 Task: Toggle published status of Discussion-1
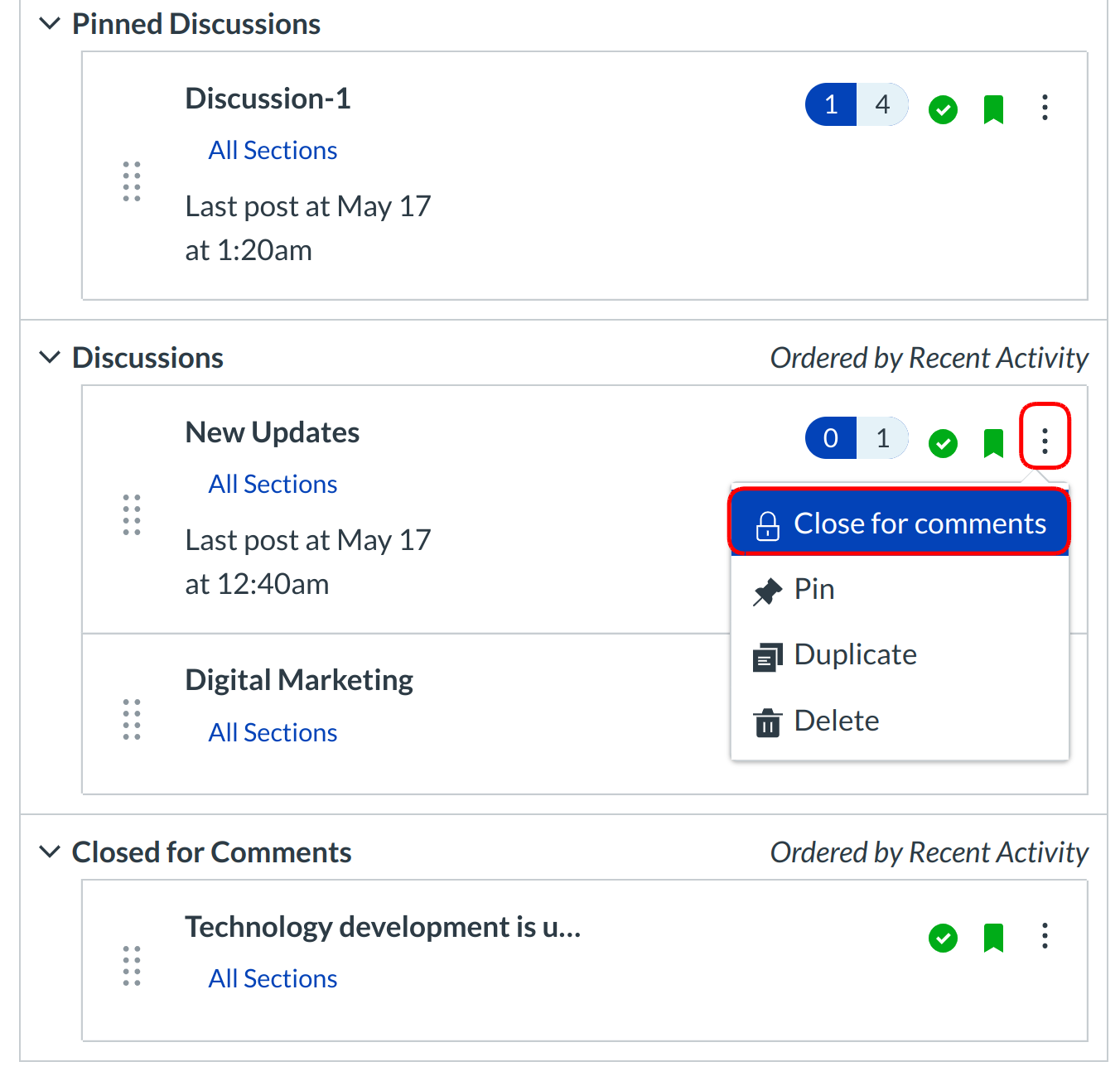tap(943, 109)
